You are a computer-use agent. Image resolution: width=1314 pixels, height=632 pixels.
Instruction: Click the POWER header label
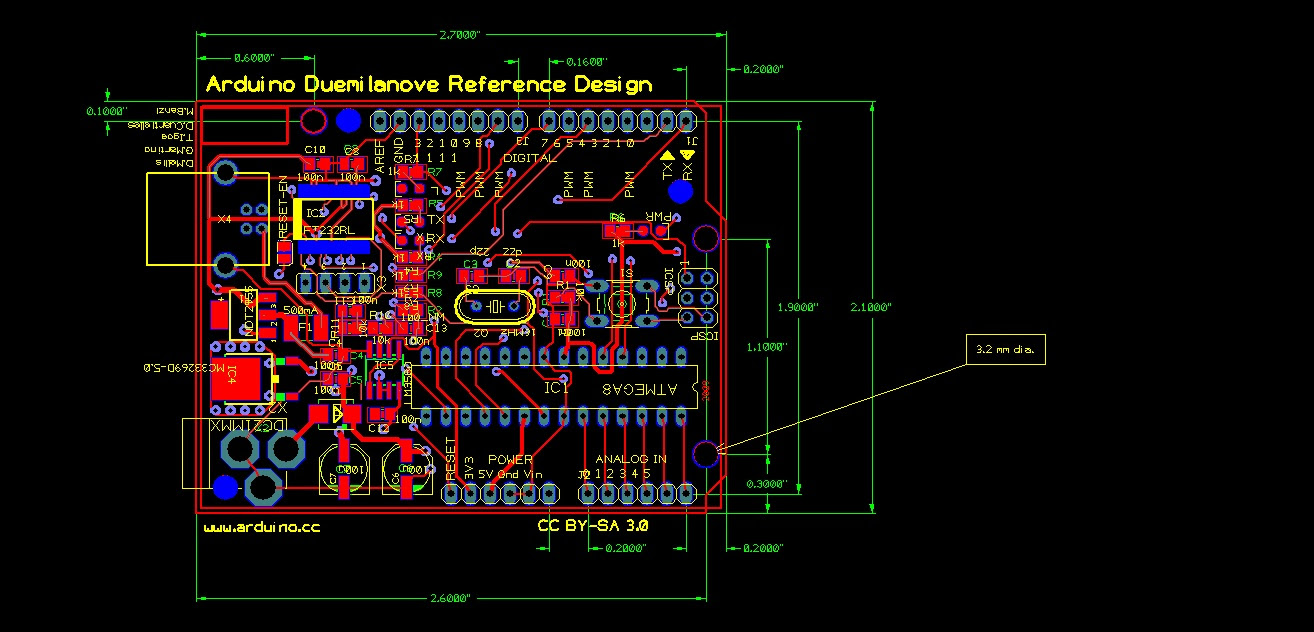pyautogui.click(x=510, y=459)
